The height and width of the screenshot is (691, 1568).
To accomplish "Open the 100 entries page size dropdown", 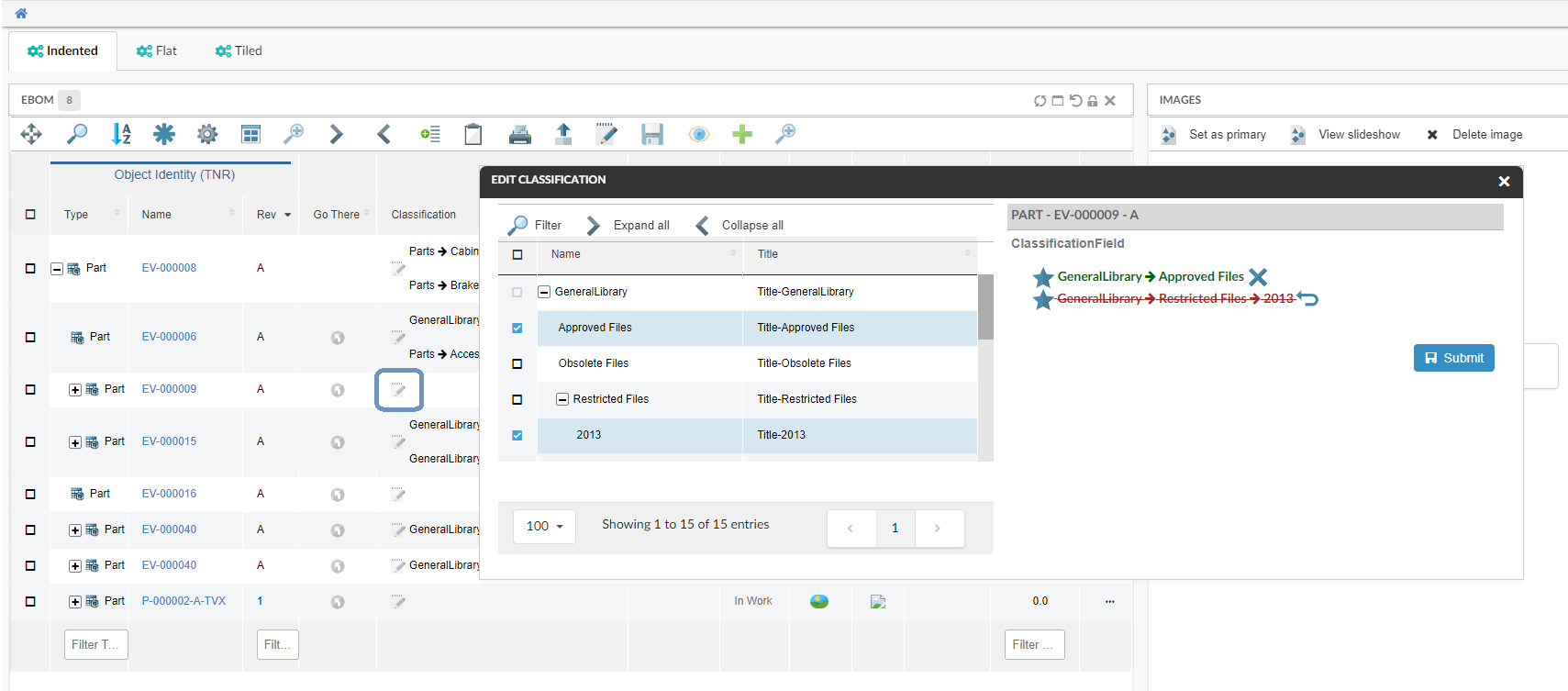I will click(x=544, y=527).
